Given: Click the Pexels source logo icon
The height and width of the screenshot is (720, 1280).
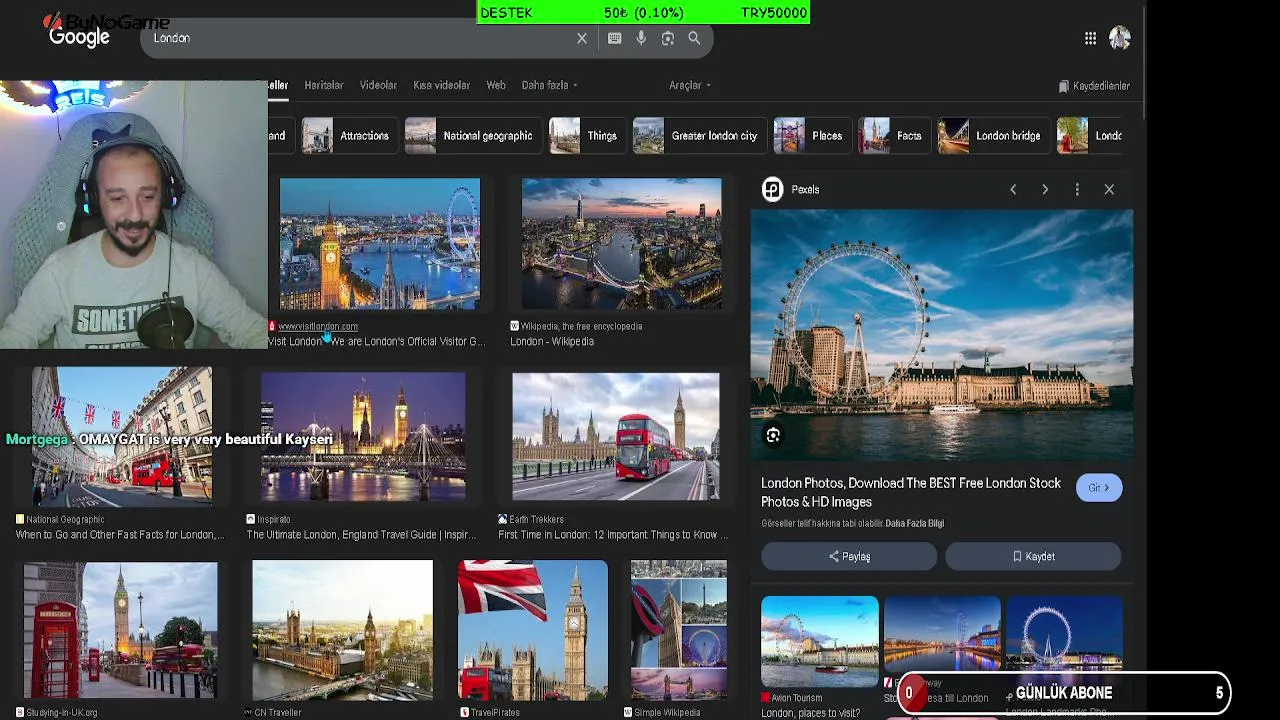Looking at the screenshot, I should (x=772, y=189).
